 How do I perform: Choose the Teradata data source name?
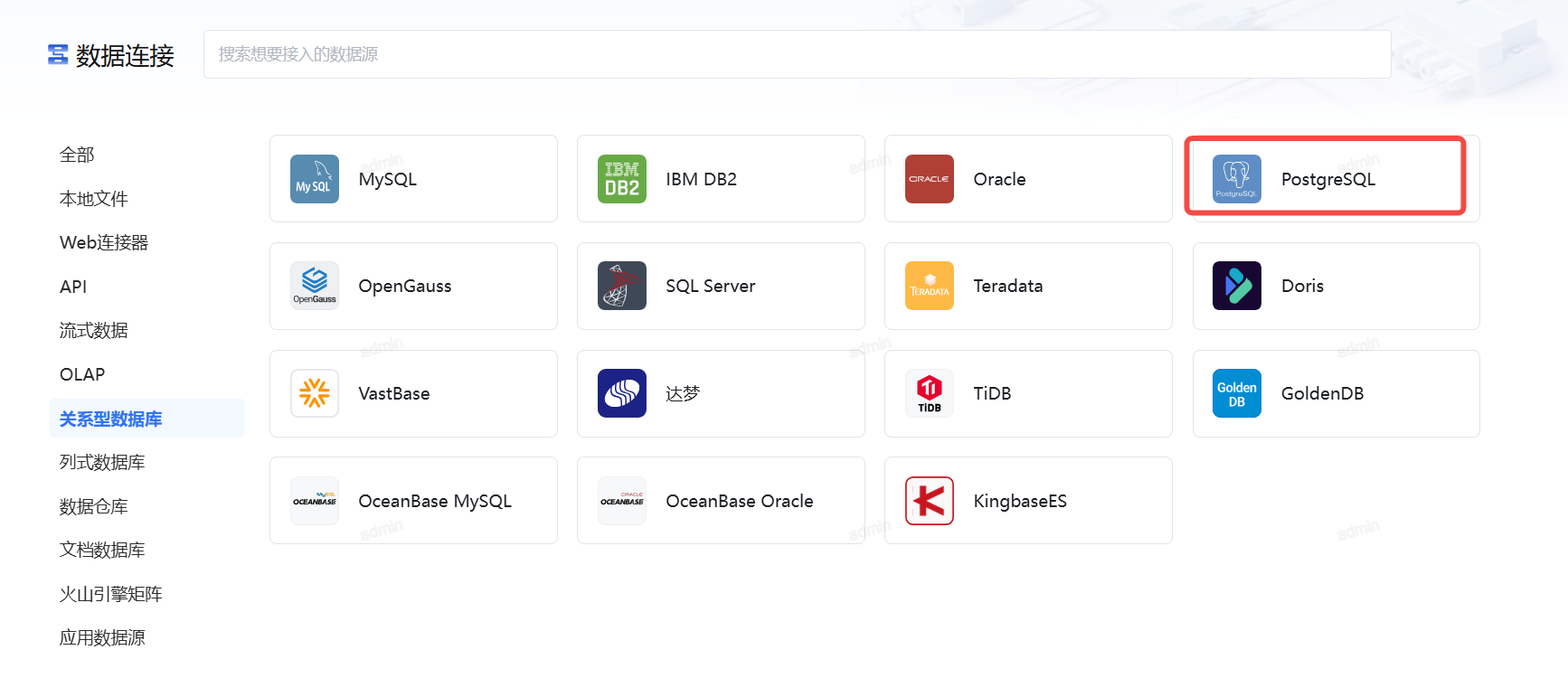tap(1008, 286)
